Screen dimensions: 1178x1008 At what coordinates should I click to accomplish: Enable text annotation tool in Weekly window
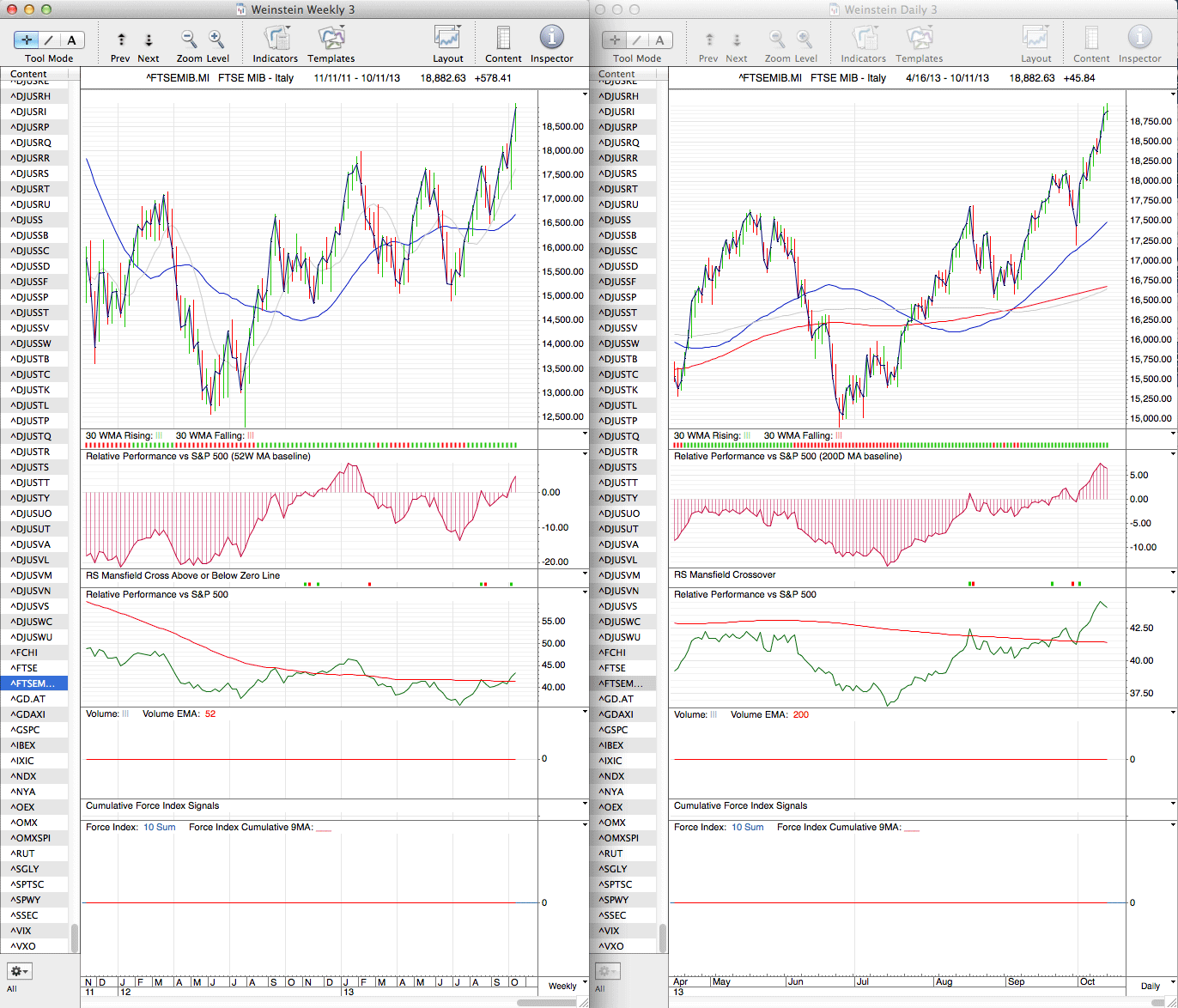point(71,39)
